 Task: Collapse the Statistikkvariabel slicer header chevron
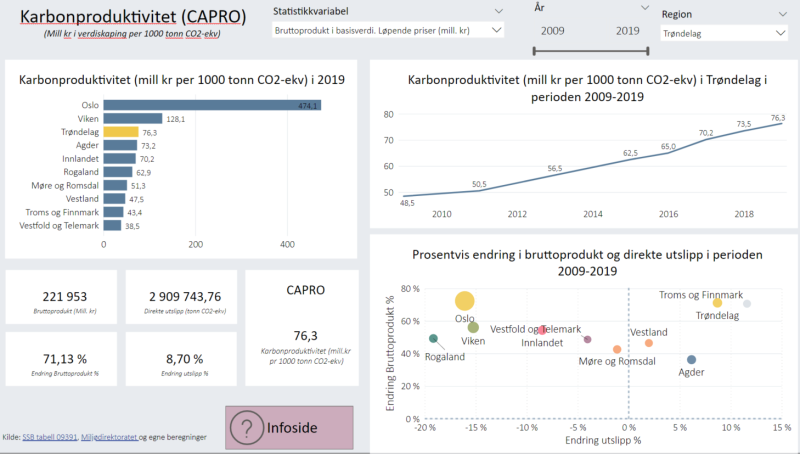coord(498,11)
